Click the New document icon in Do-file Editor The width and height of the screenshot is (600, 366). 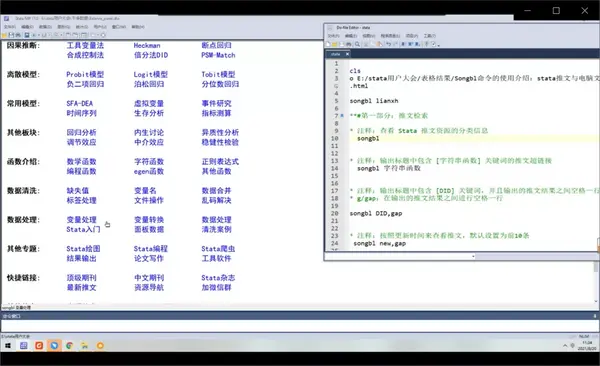tap(328, 44)
